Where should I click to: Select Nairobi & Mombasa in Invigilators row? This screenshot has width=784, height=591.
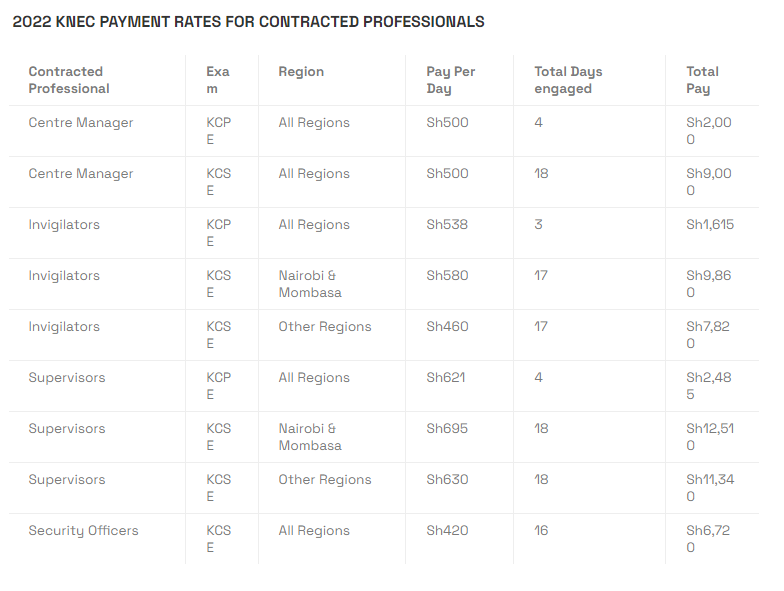pos(310,284)
